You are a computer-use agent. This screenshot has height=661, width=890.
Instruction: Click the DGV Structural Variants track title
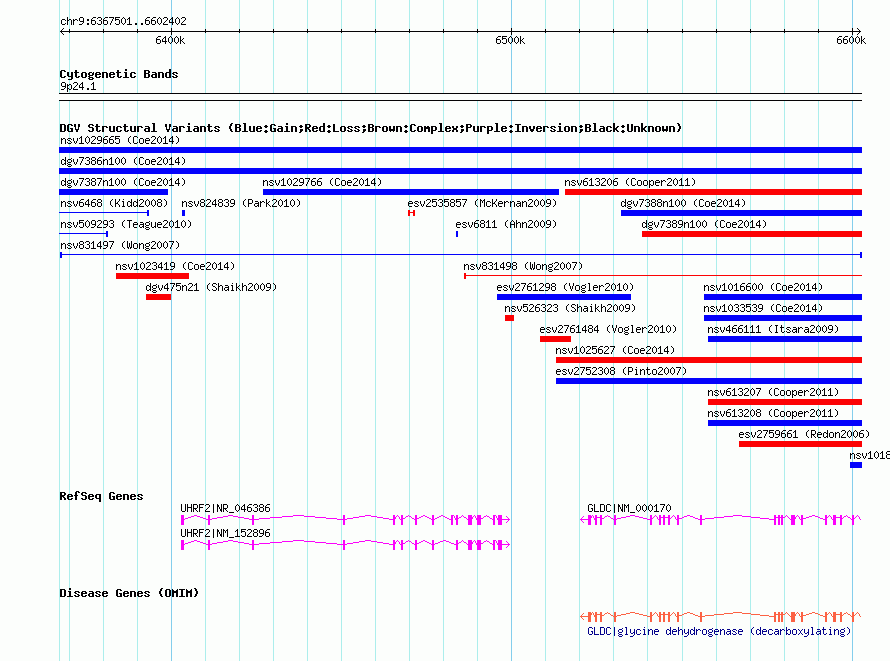(x=370, y=128)
